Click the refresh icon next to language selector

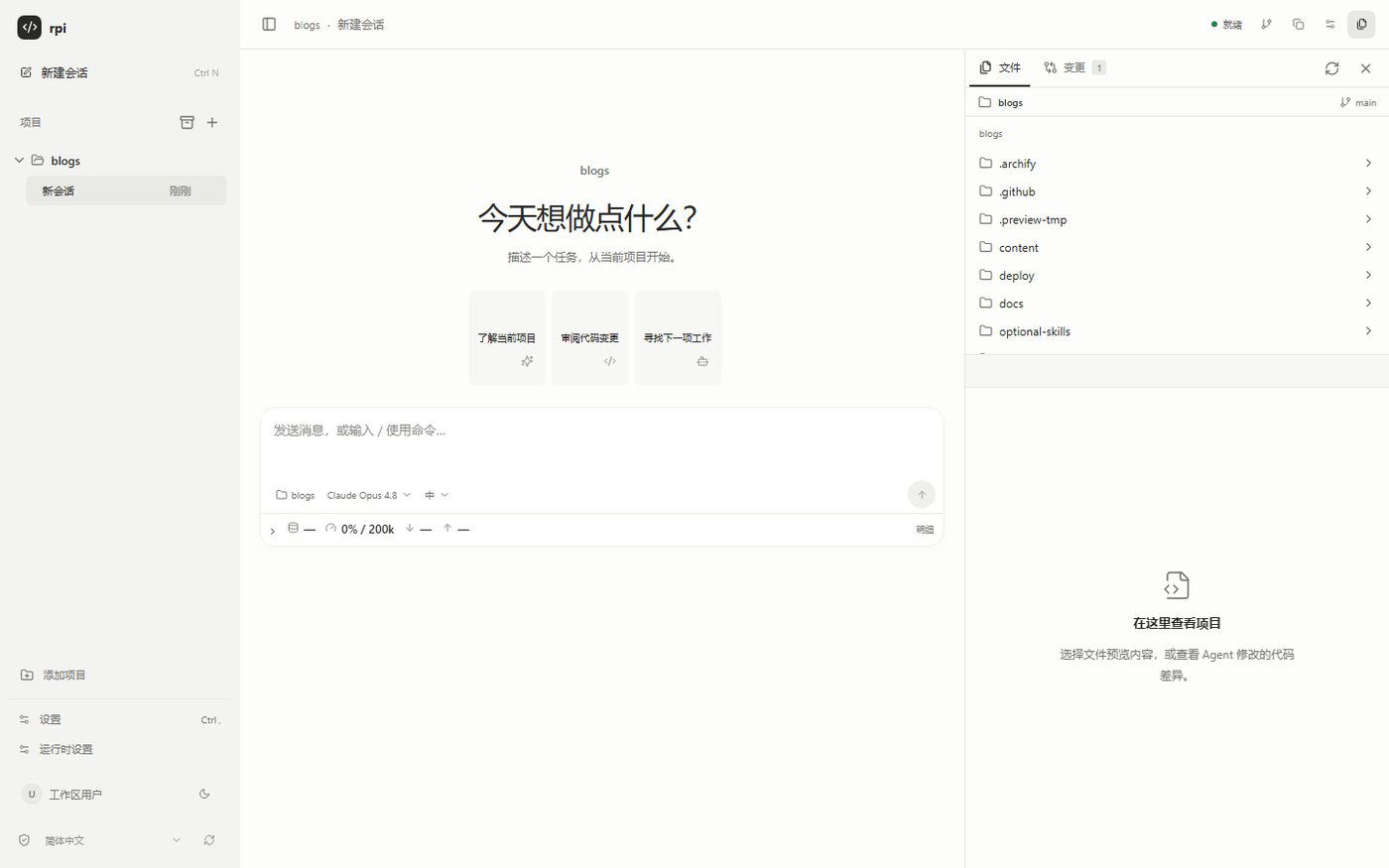(x=209, y=840)
